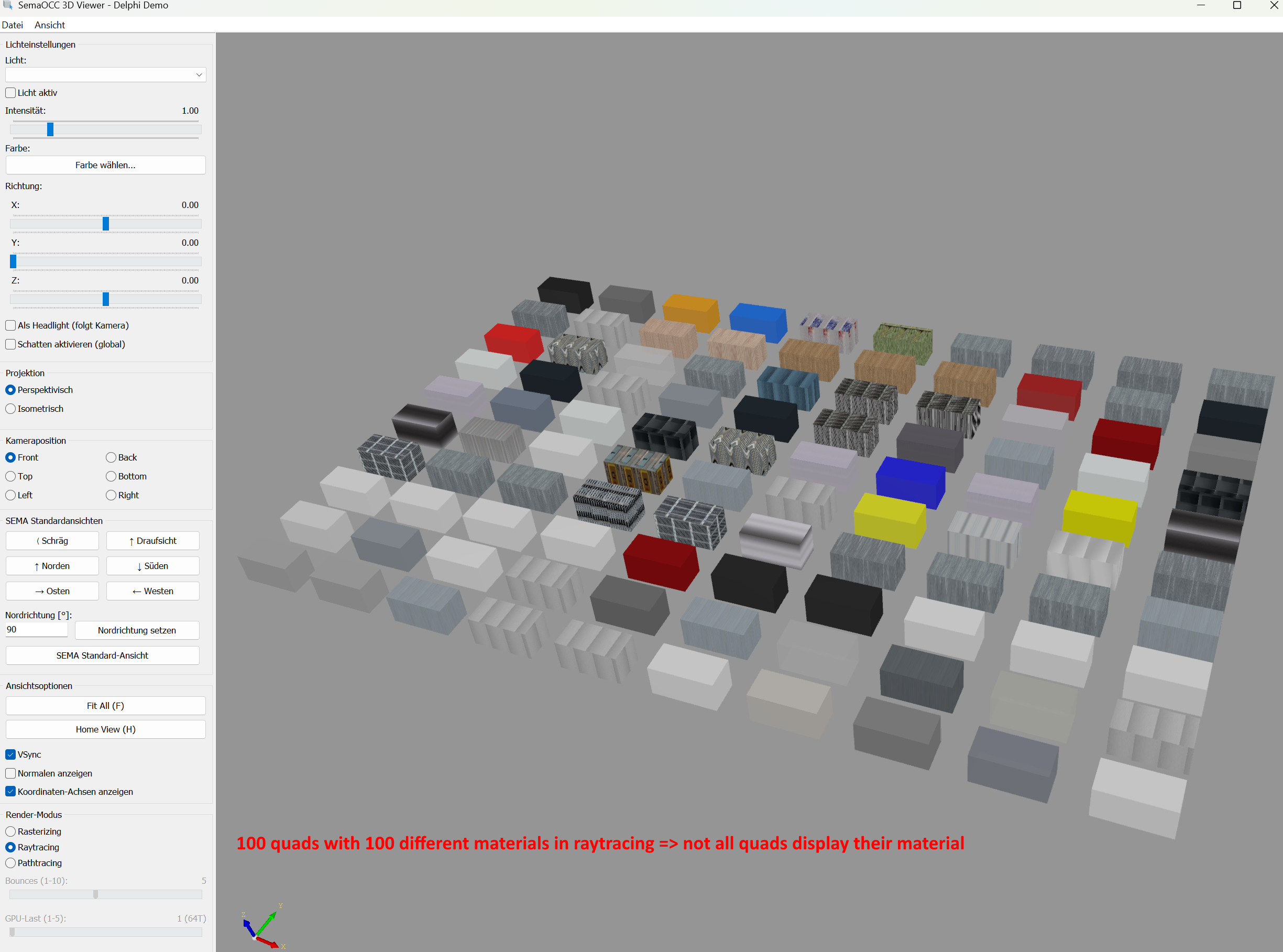Click Farbe wählen... button
The height and width of the screenshot is (952, 1283).
(x=105, y=165)
